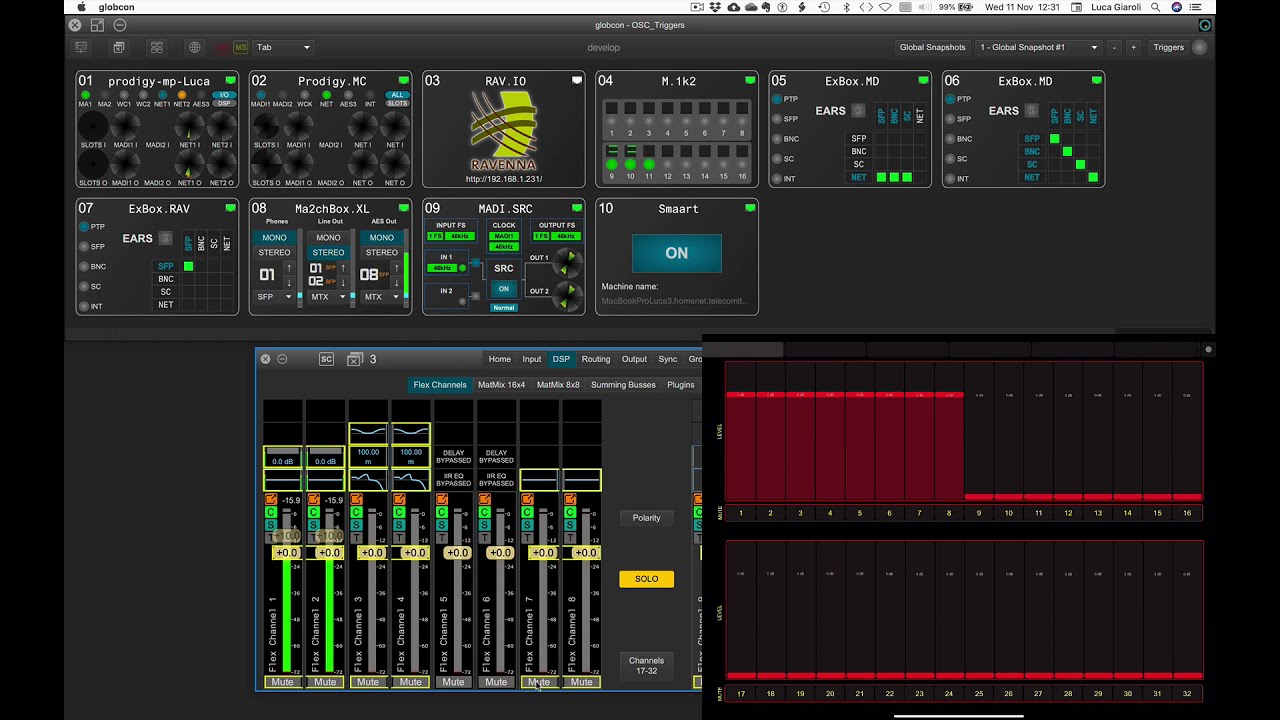Open the EQ curve thumbnail of Flex Channel 3
This screenshot has height=720, width=1280.
[368, 433]
